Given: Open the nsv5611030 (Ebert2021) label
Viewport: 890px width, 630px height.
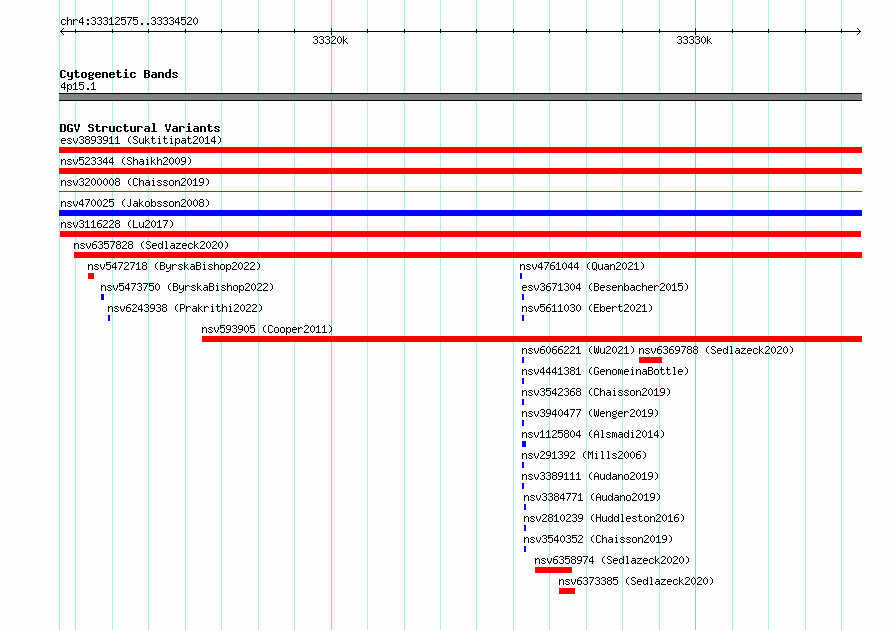Looking at the screenshot, I should pyautogui.click(x=587, y=308).
